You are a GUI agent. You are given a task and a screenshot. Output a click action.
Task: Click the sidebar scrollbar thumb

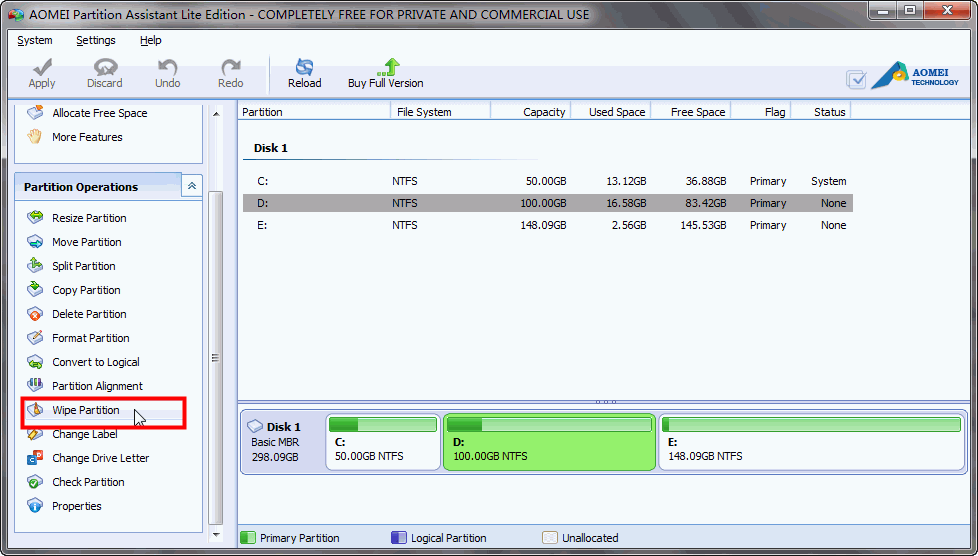click(216, 358)
